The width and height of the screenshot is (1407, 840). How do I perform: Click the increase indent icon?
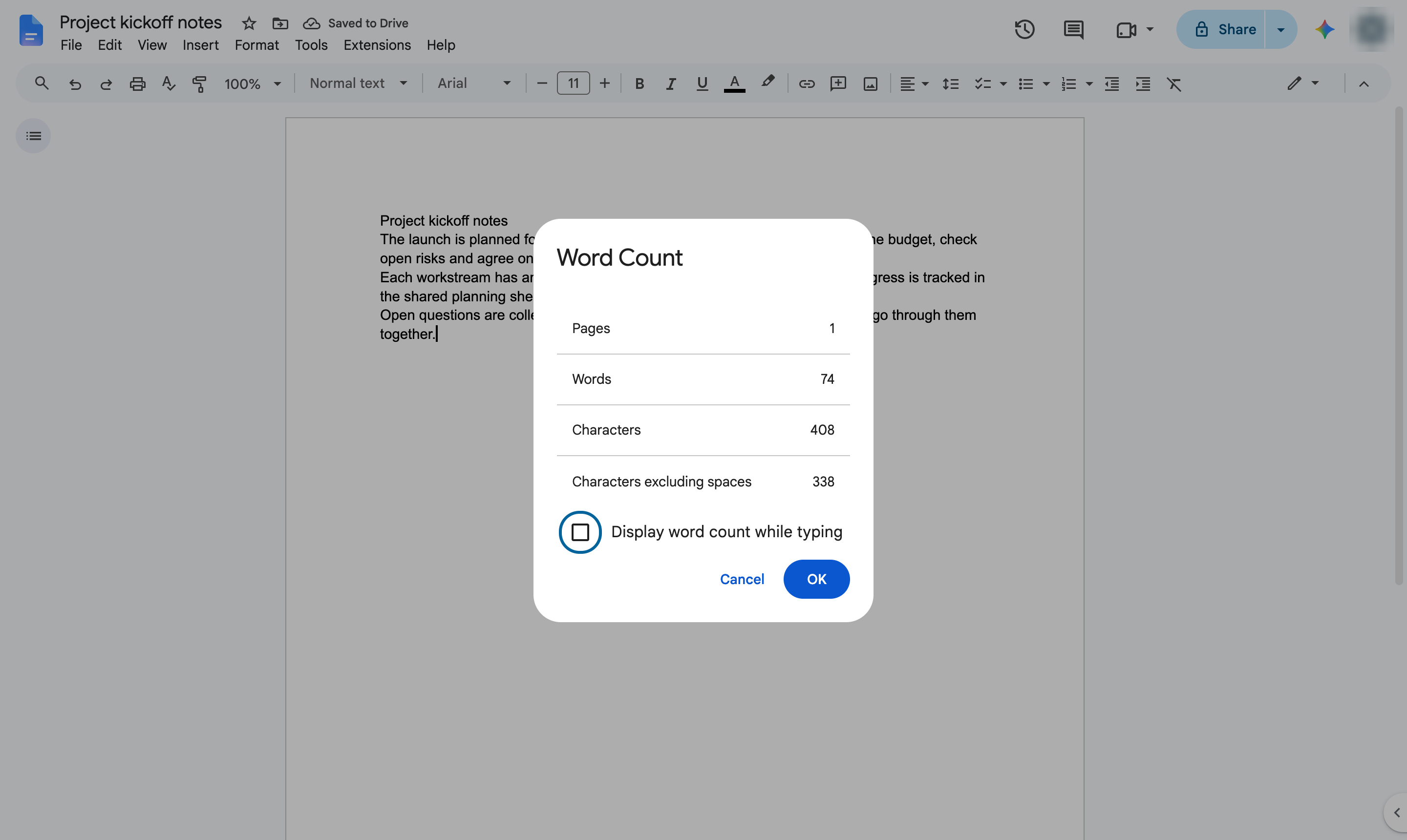[1143, 84]
